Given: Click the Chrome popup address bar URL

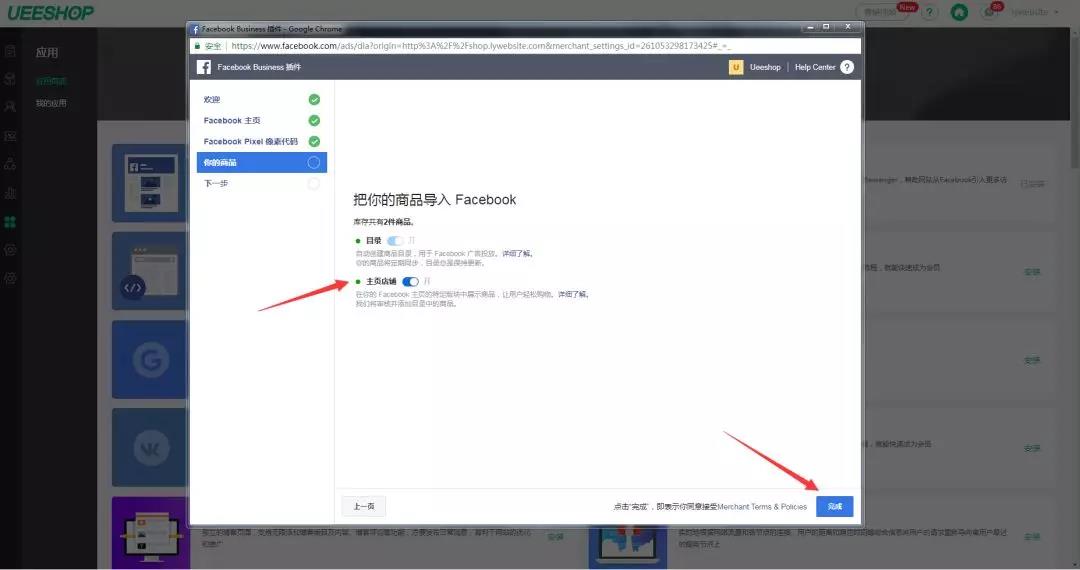Looking at the screenshot, I should tap(481, 46).
